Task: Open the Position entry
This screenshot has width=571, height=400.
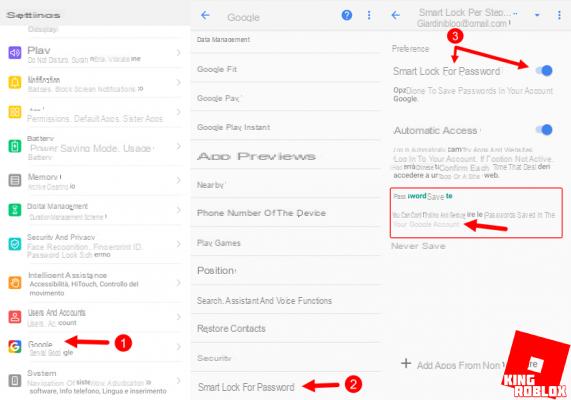Action: tap(286, 271)
